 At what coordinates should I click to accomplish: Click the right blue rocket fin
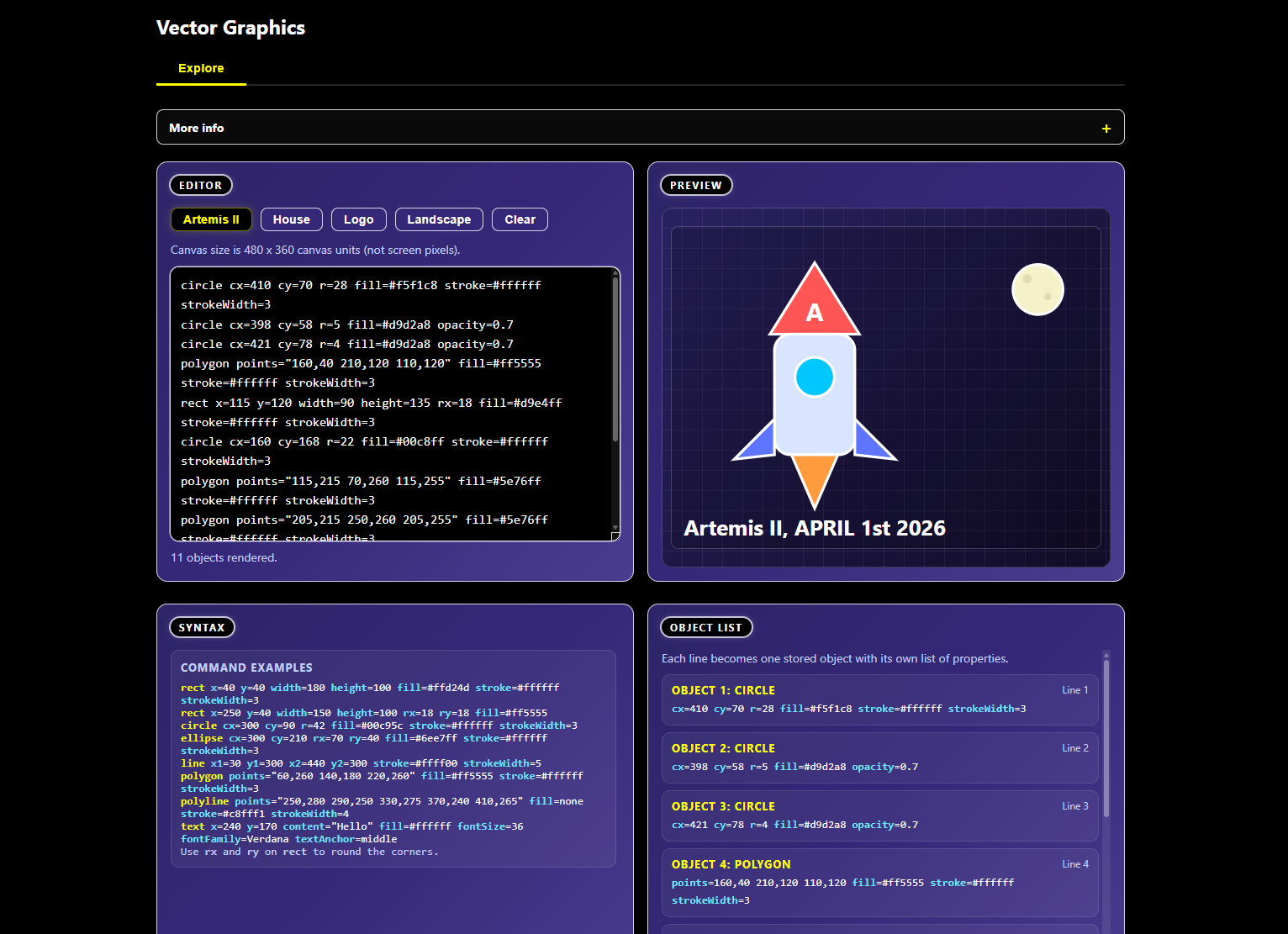point(872,442)
